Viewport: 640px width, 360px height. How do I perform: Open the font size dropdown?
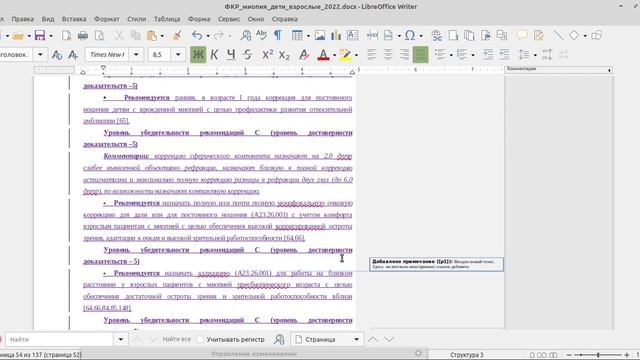click(178, 54)
